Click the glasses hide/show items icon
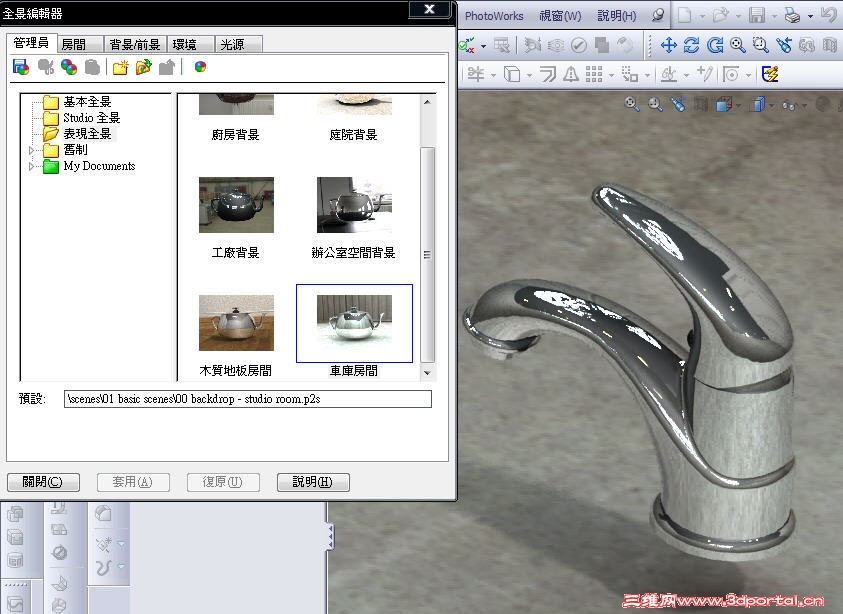The width and height of the screenshot is (843, 614). [x=789, y=105]
